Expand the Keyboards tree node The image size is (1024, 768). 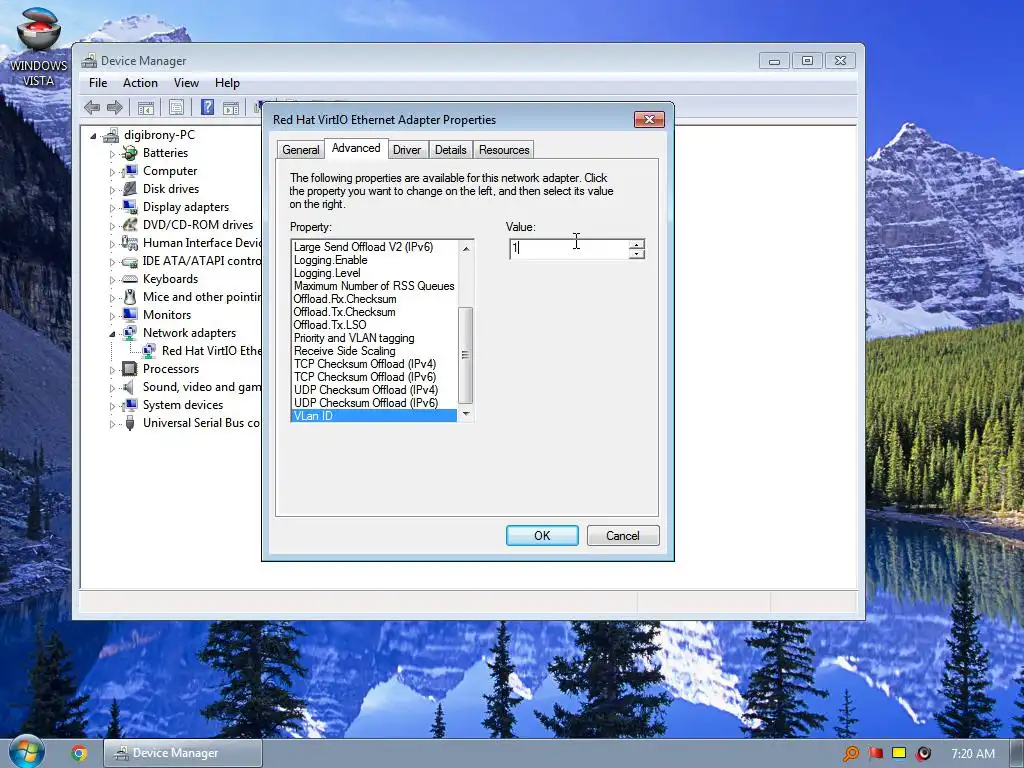click(x=112, y=280)
